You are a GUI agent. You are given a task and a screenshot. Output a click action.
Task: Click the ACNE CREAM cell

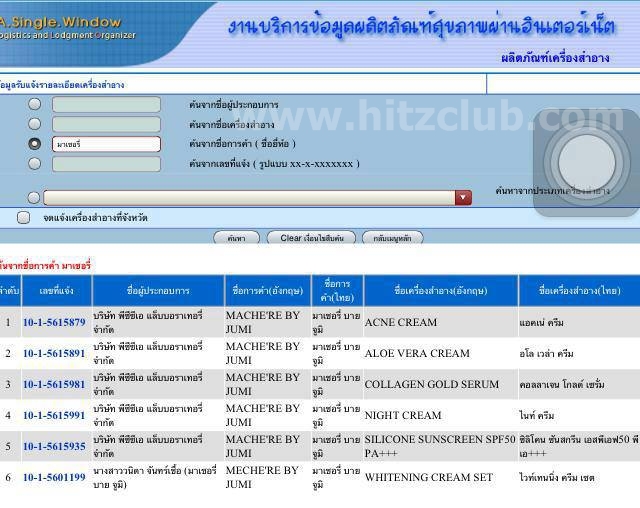coord(441,322)
